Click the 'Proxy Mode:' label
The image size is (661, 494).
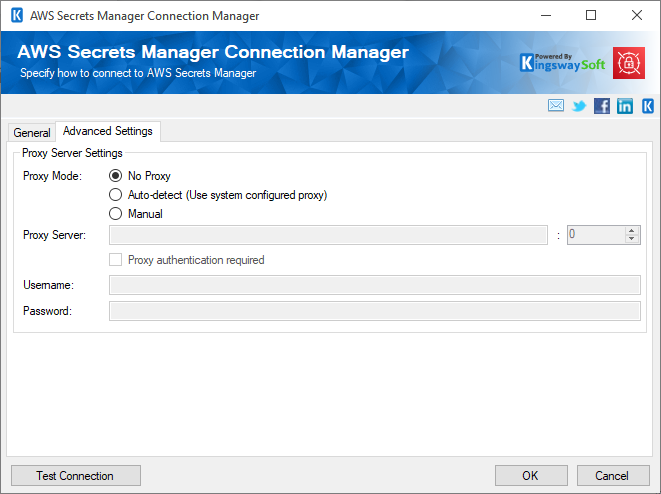(52, 176)
